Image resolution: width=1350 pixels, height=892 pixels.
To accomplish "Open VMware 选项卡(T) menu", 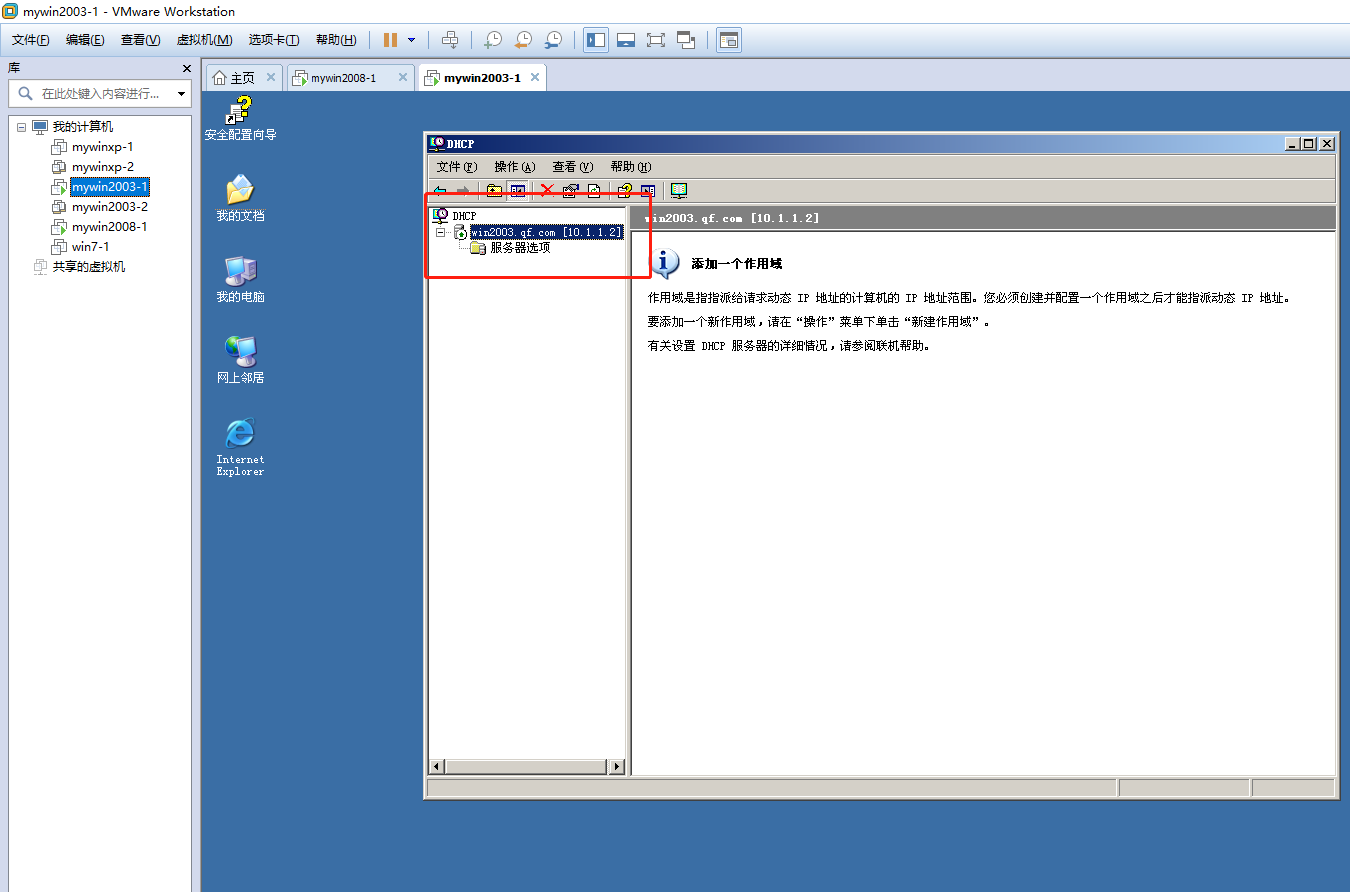I will [274, 40].
